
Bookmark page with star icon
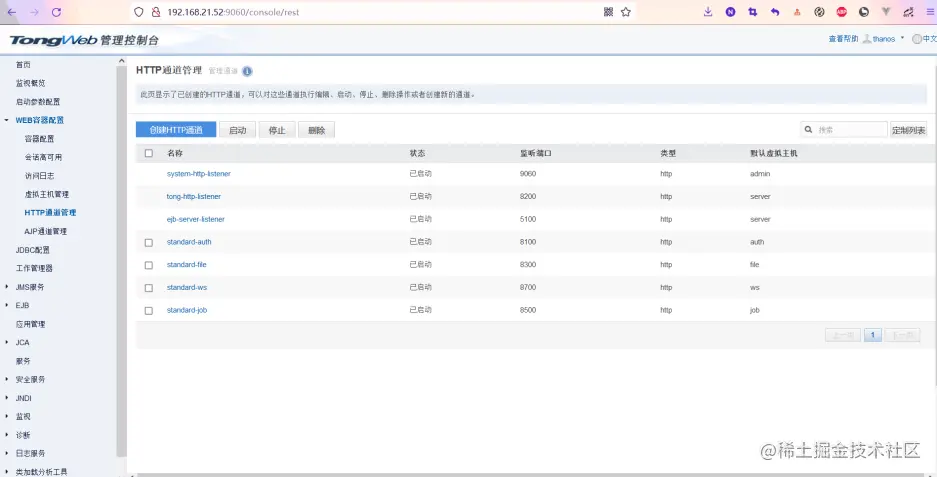[x=626, y=12]
